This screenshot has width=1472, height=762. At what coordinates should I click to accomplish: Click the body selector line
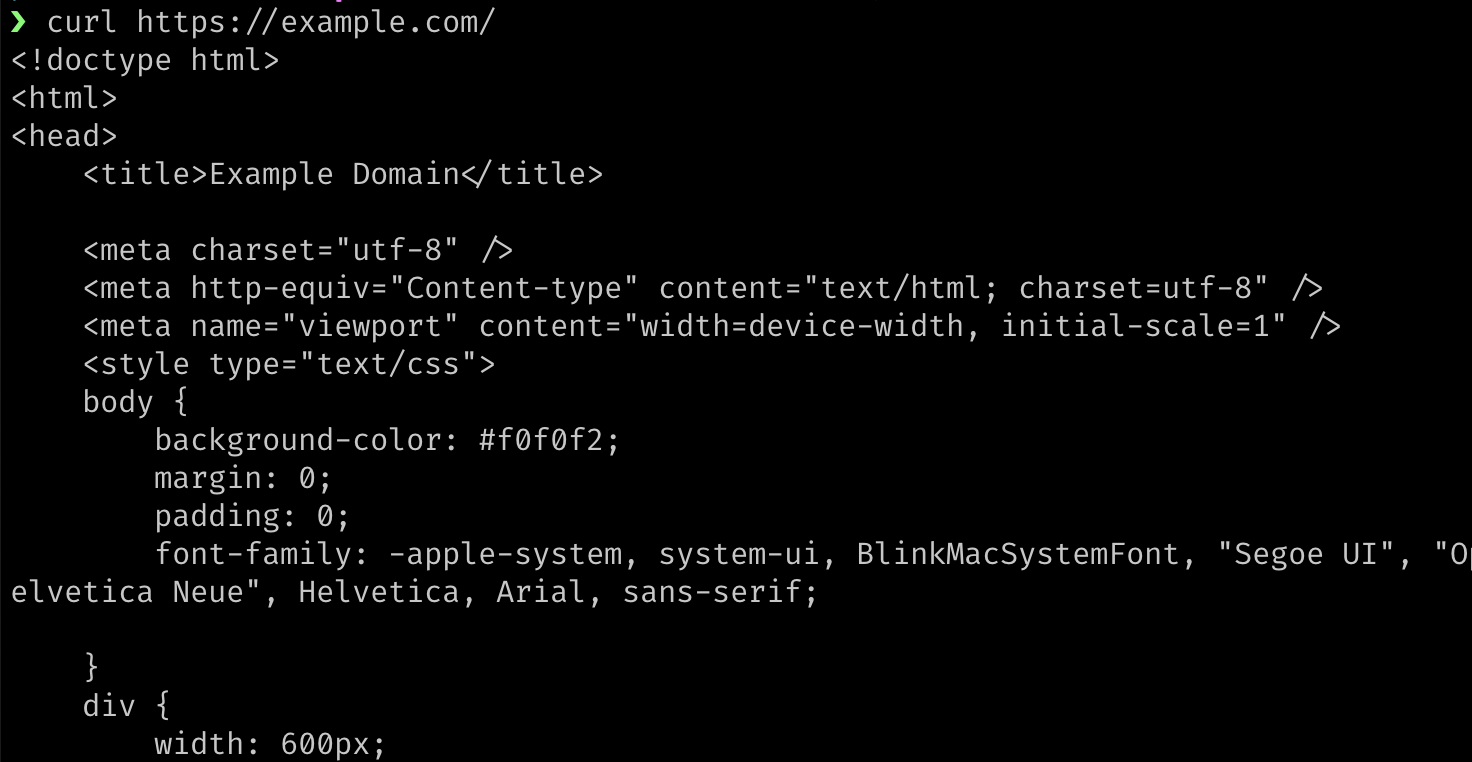[135, 402]
